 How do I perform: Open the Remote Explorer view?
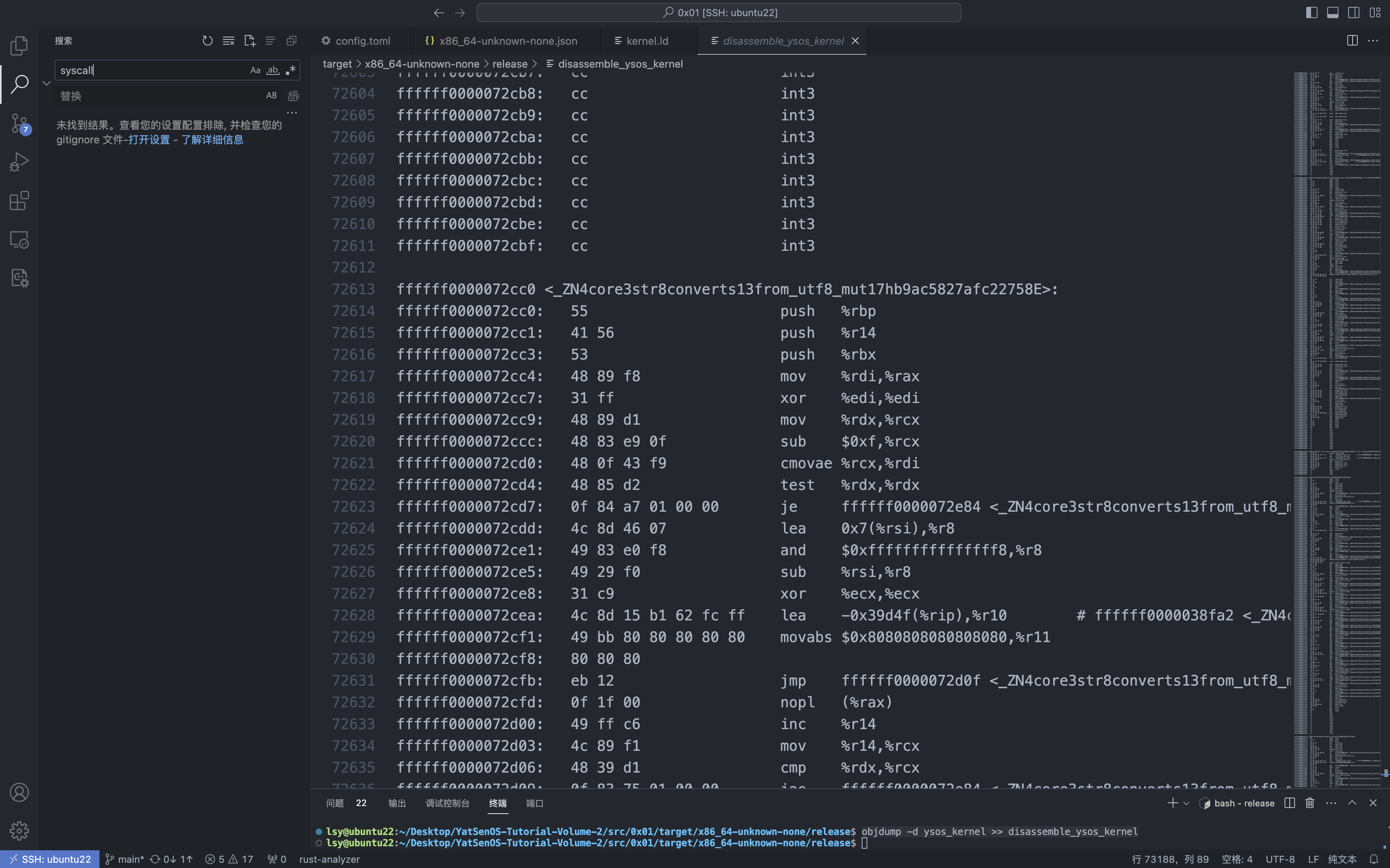pyautogui.click(x=19, y=240)
